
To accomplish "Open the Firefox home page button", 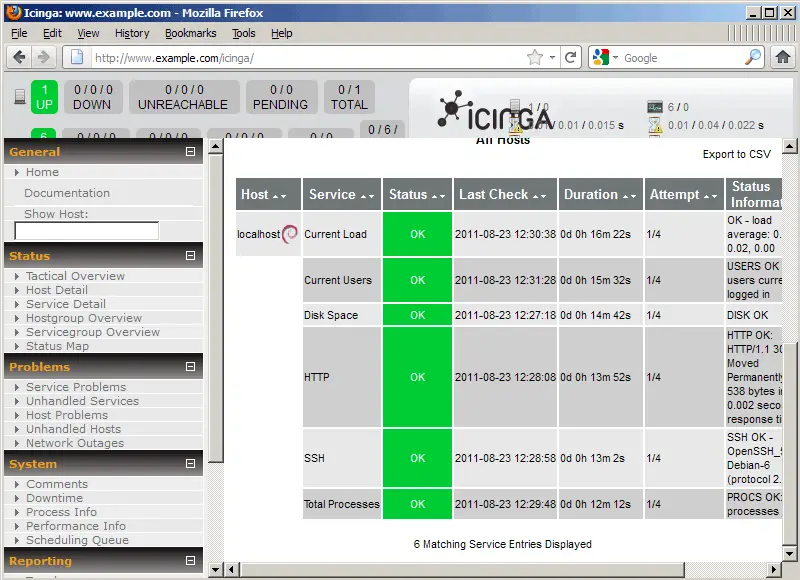I will [783, 57].
